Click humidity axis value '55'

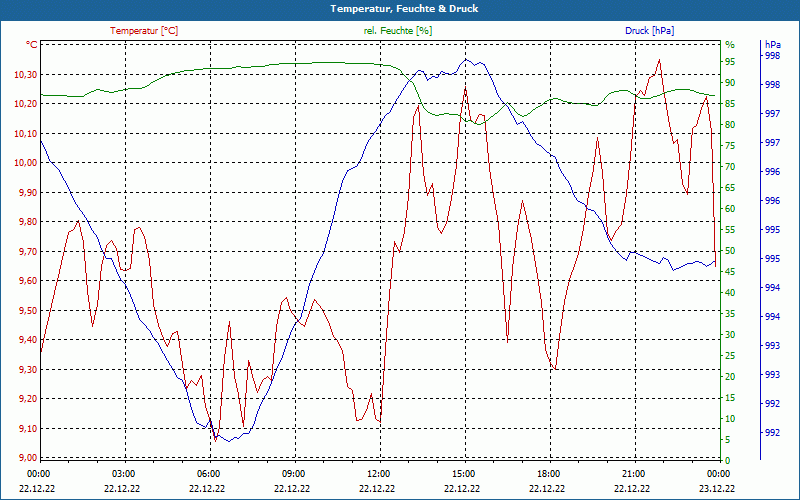(x=730, y=230)
